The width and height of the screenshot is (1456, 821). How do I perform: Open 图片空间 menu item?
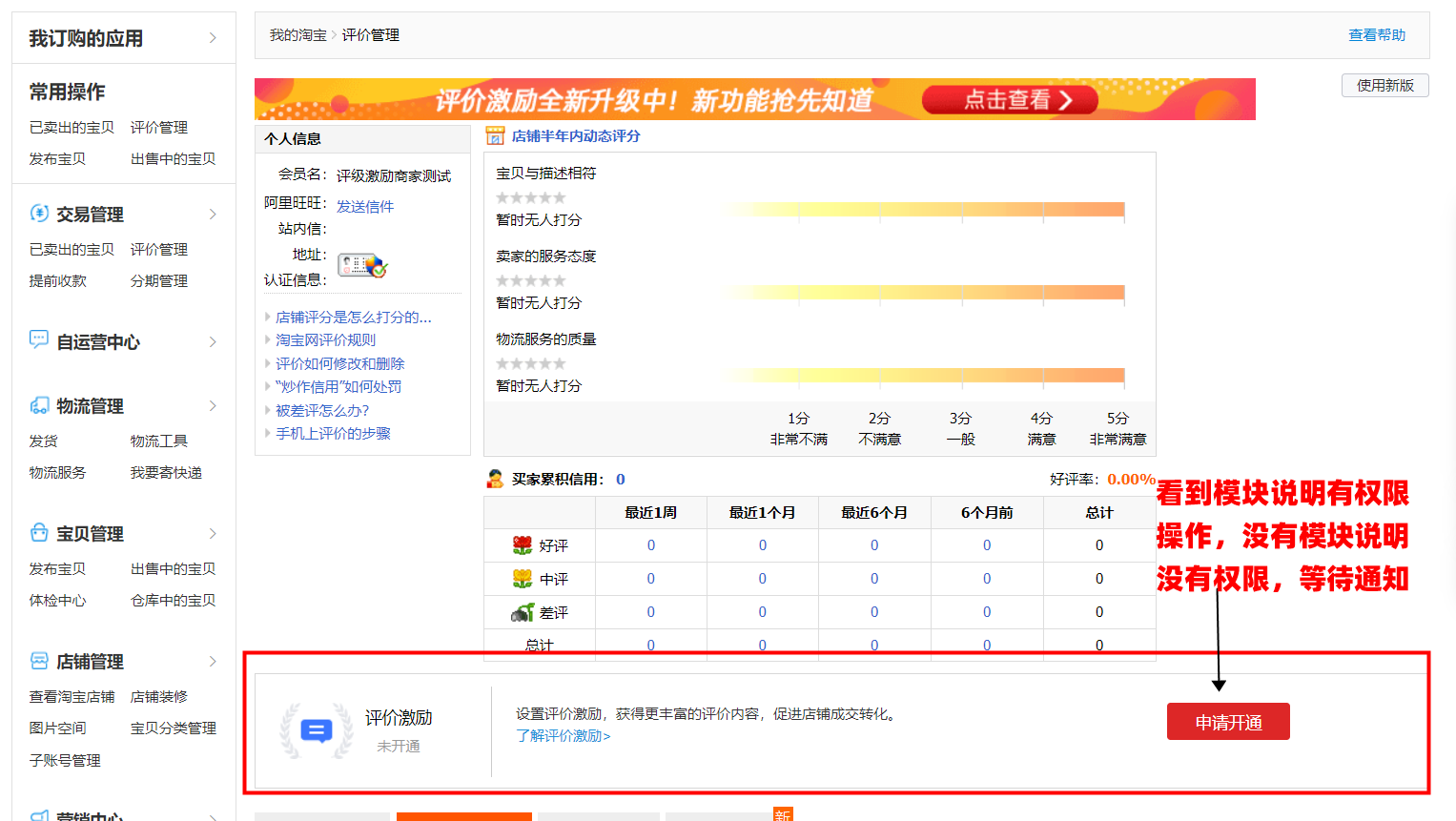pyautogui.click(x=57, y=728)
